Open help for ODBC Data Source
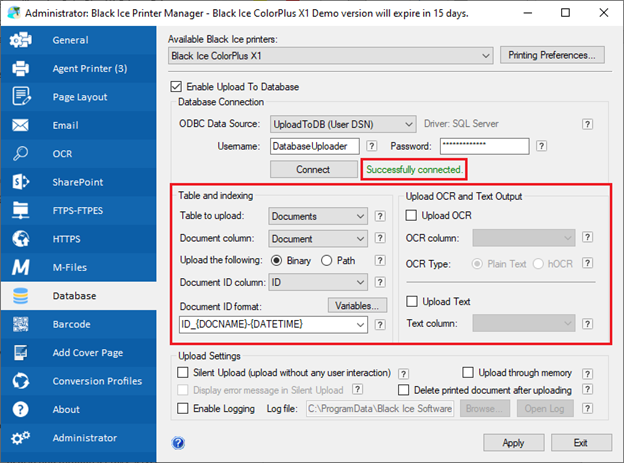Image resolution: width=624 pixels, height=463 pixels. [587, 124]
